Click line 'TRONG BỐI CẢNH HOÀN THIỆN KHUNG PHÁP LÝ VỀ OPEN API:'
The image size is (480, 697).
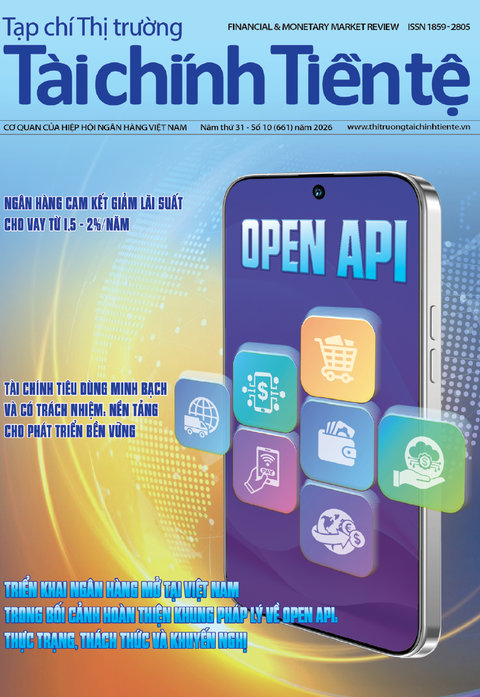[x=171, y=615]
